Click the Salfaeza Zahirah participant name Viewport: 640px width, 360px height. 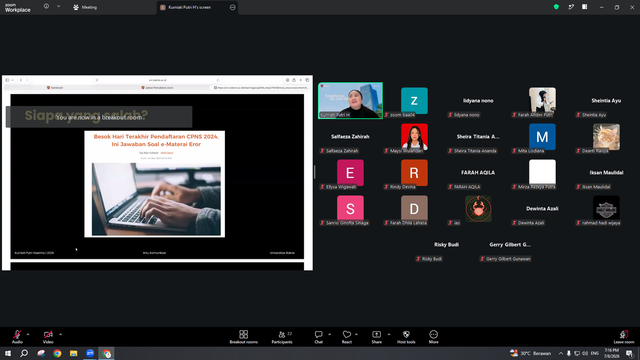pyautogui.click(x=350, y=136)
